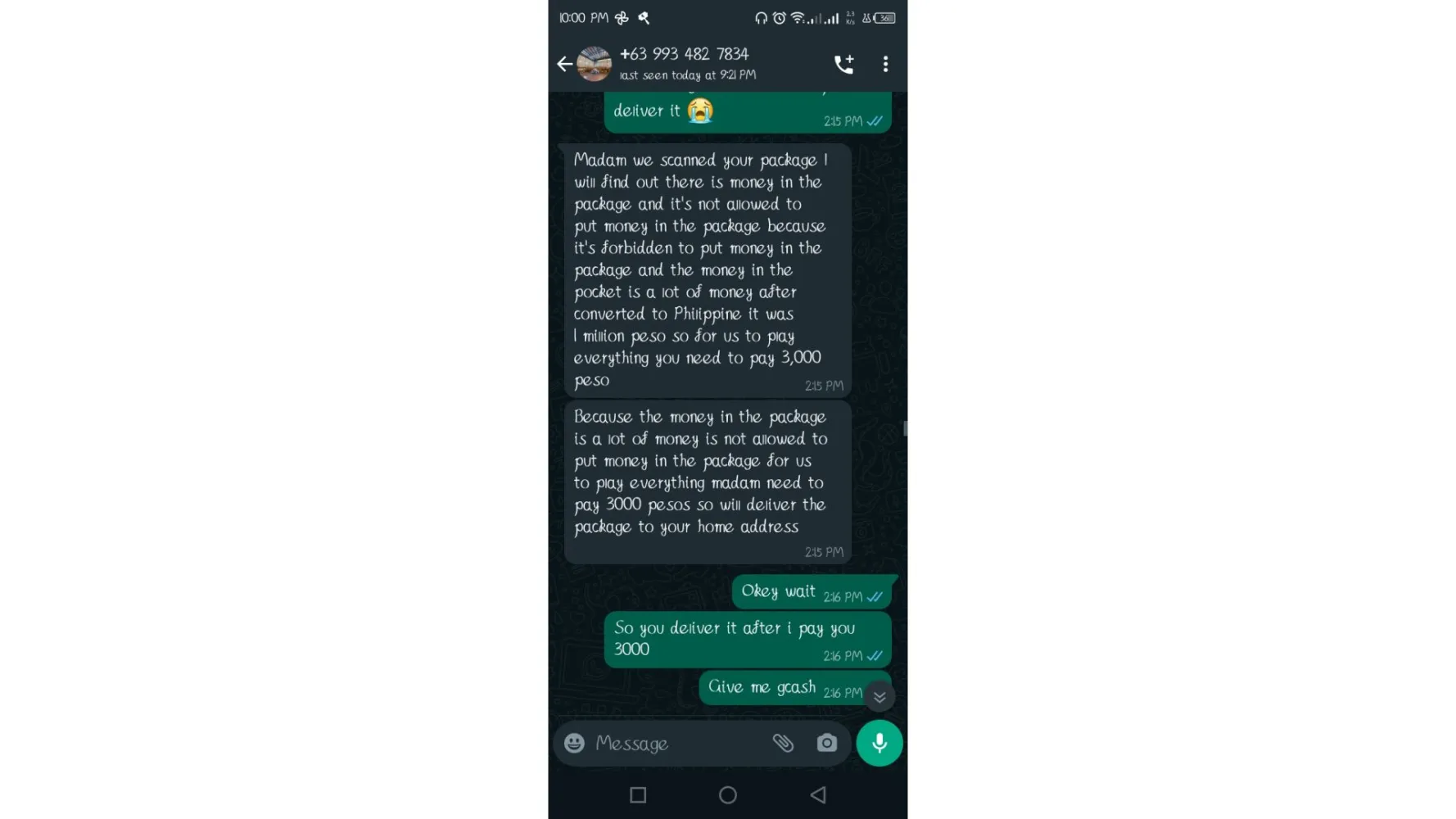Open contact info for +63 993 482 7834

684,54
